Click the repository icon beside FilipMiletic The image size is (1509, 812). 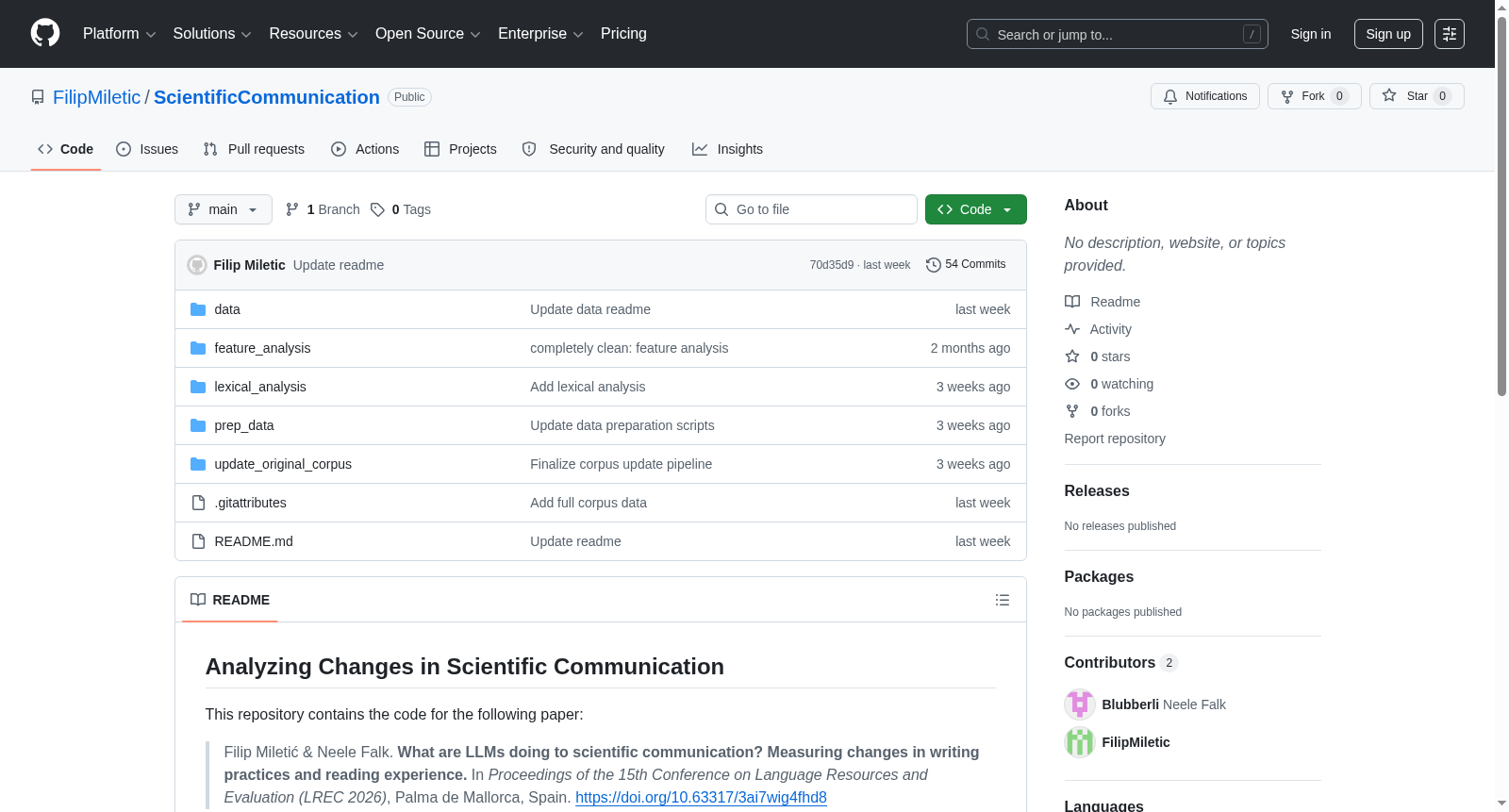tap(38, 97)
